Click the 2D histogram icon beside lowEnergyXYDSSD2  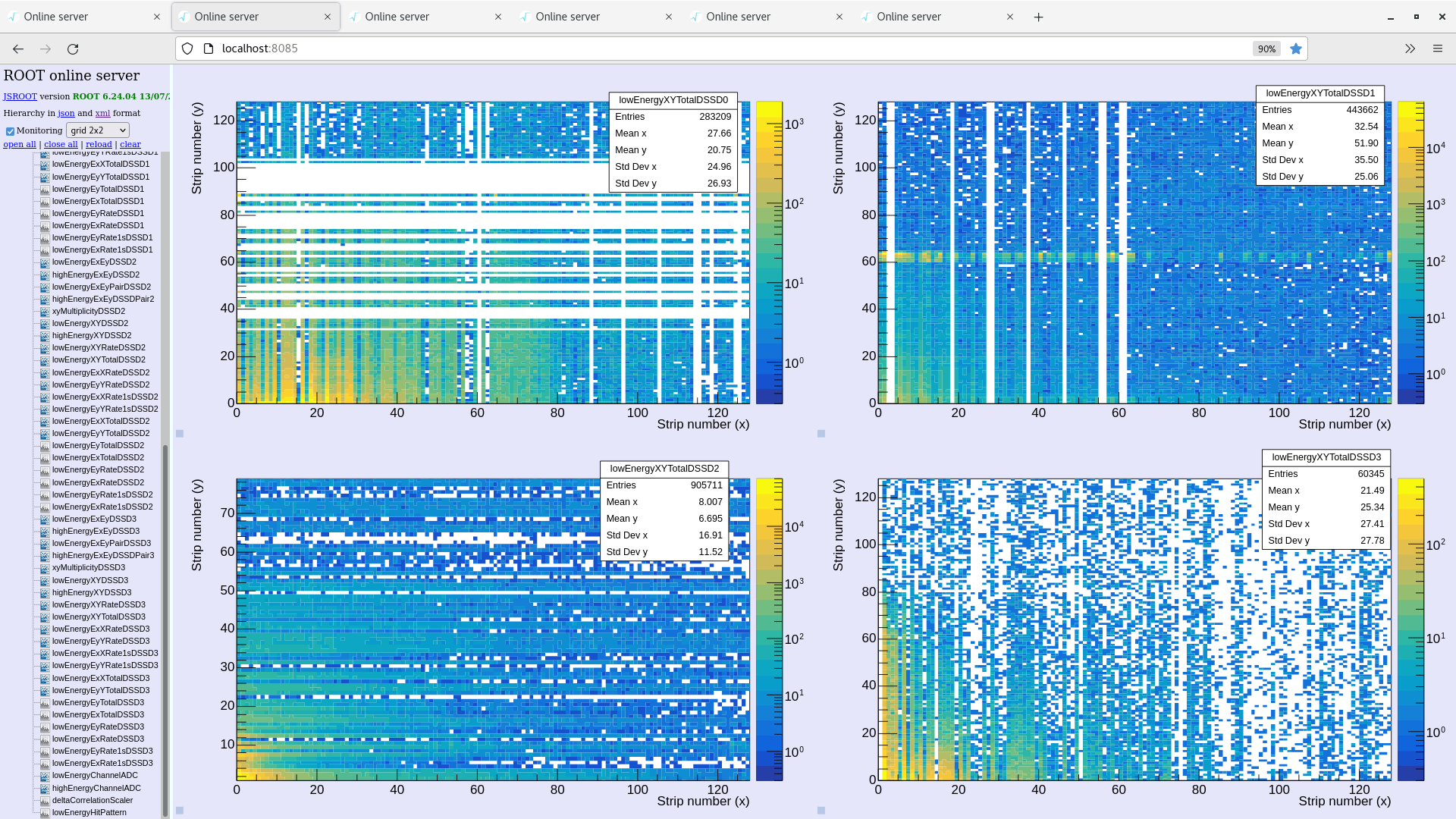pos(44,323)
